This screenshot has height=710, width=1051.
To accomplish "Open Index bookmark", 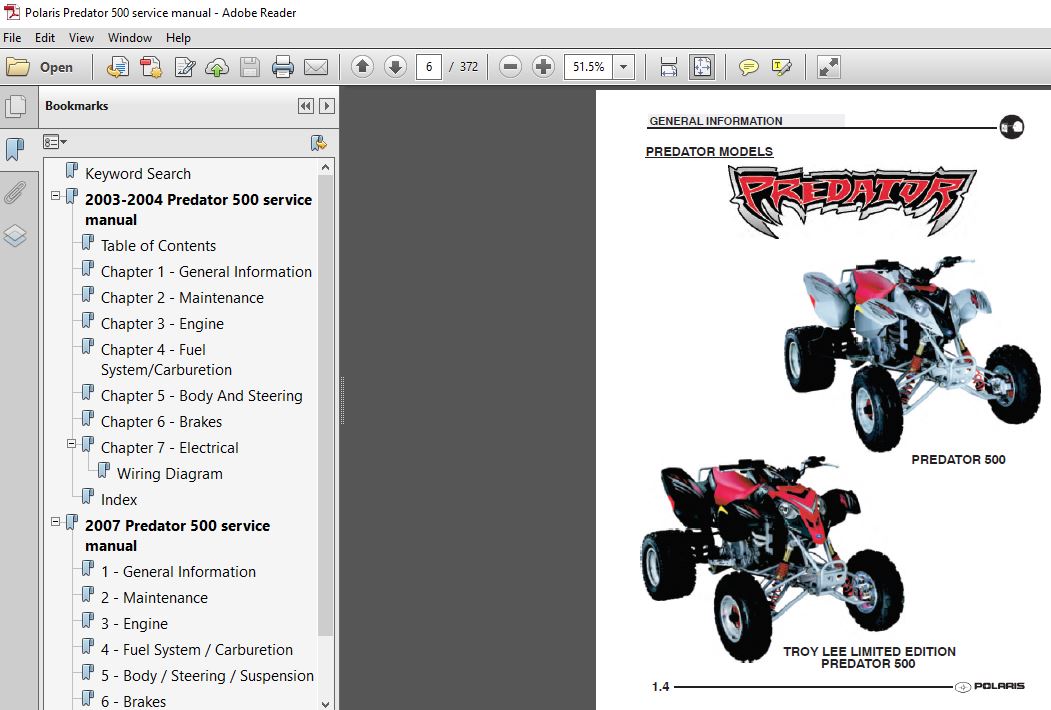I will tap(119, 499).
